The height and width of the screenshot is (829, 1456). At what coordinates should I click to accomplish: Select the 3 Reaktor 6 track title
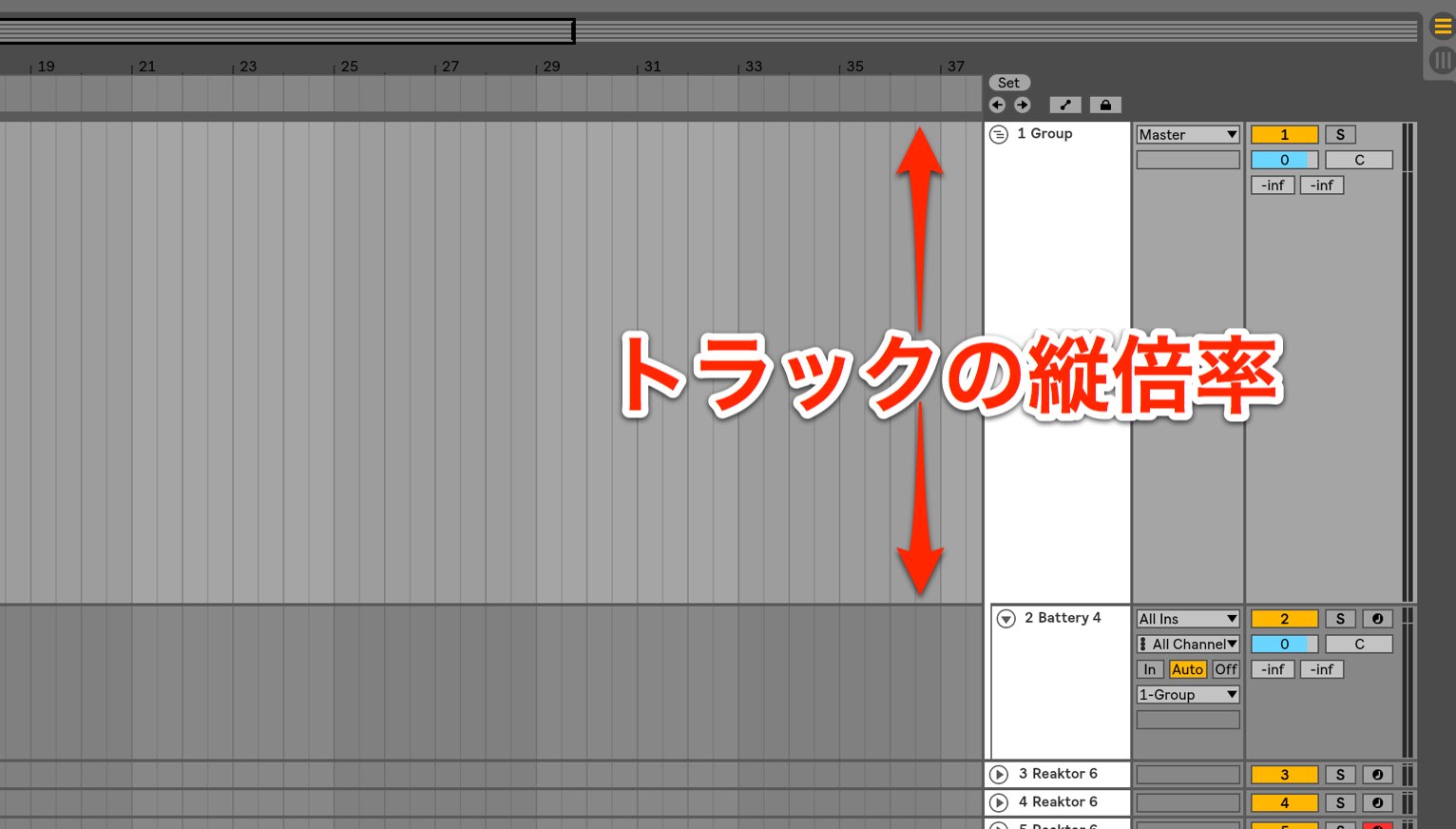(x=1058, y=774)
